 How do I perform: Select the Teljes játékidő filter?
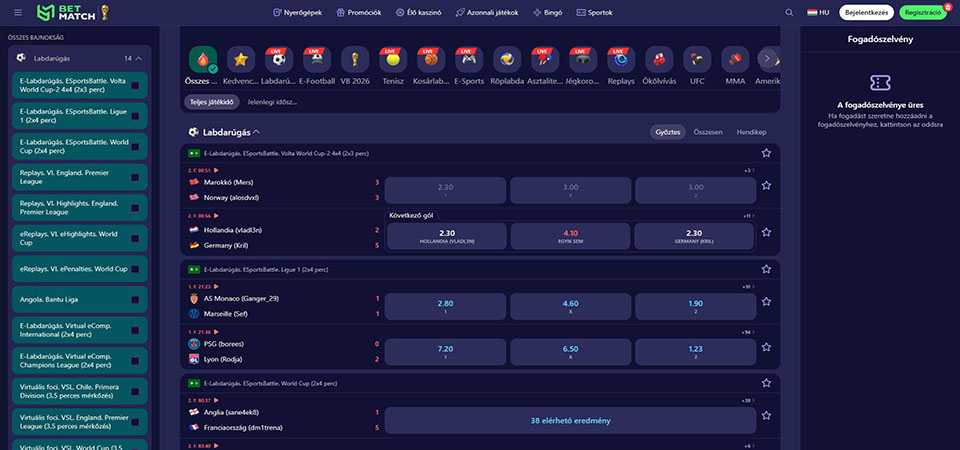point(211,102)
